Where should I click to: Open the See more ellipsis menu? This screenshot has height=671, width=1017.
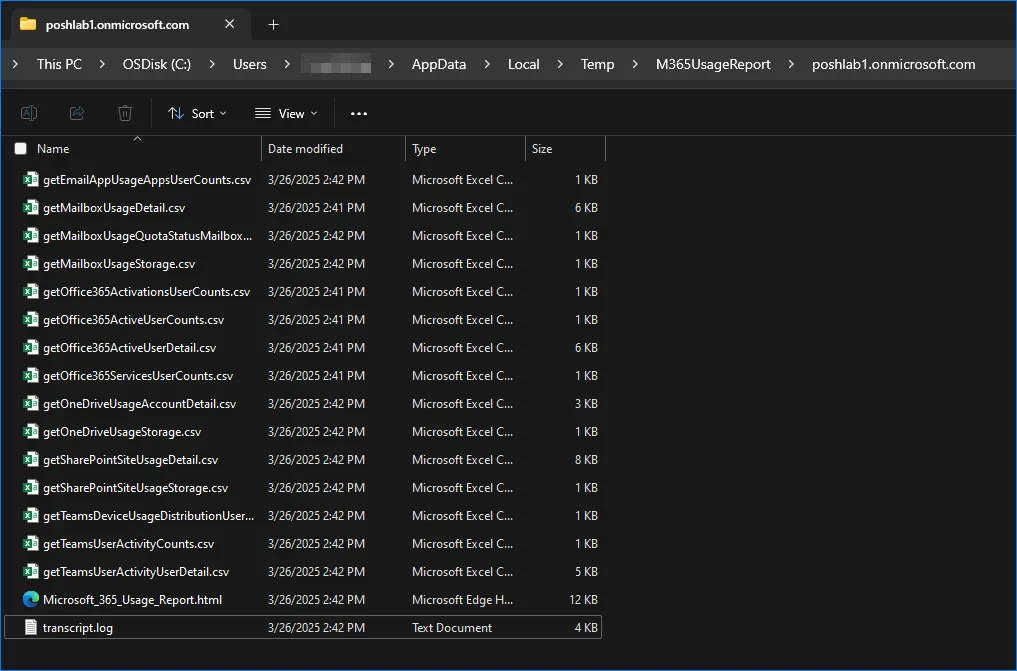(359, 114)
